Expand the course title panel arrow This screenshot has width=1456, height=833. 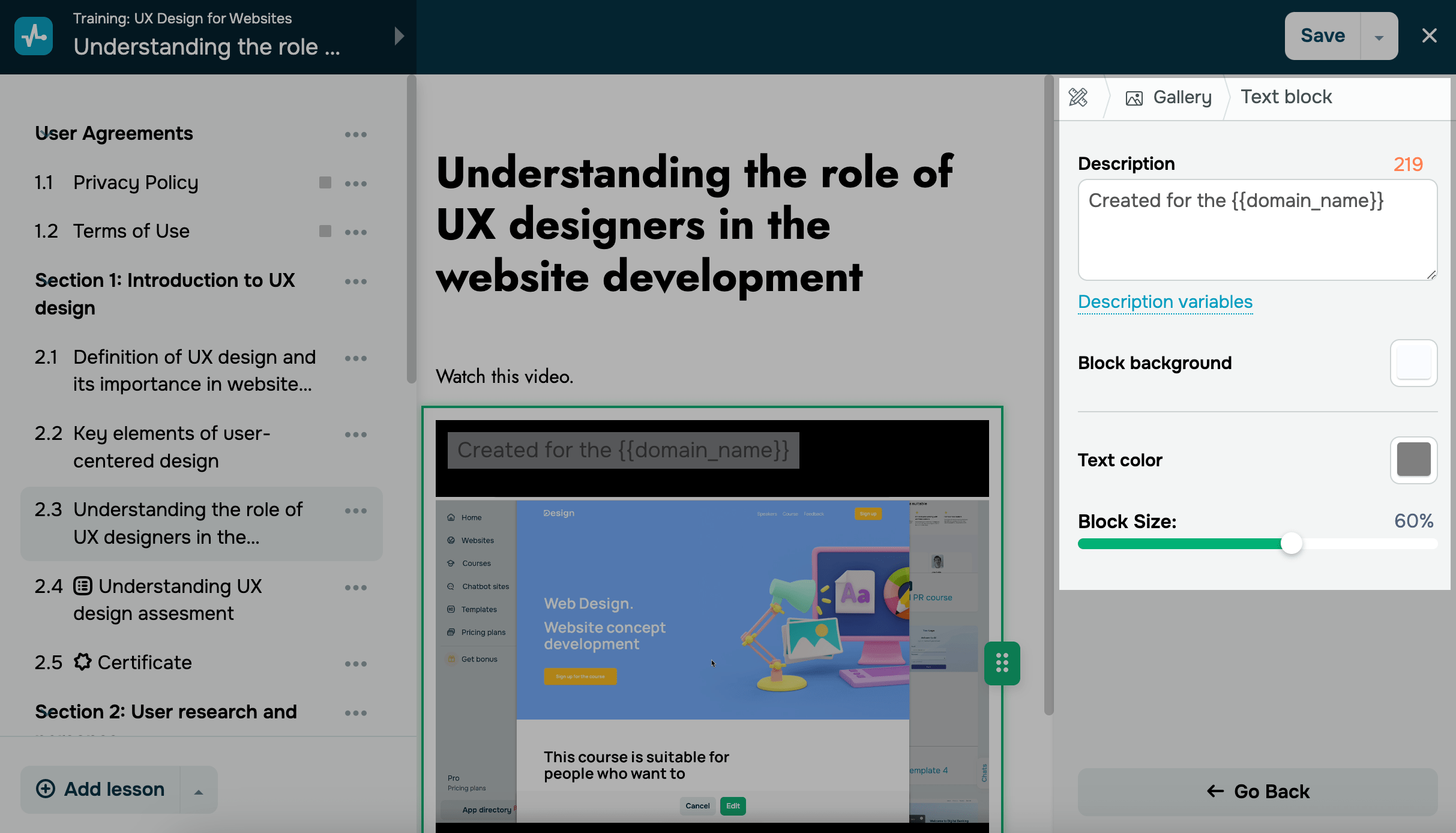[399, 36]
